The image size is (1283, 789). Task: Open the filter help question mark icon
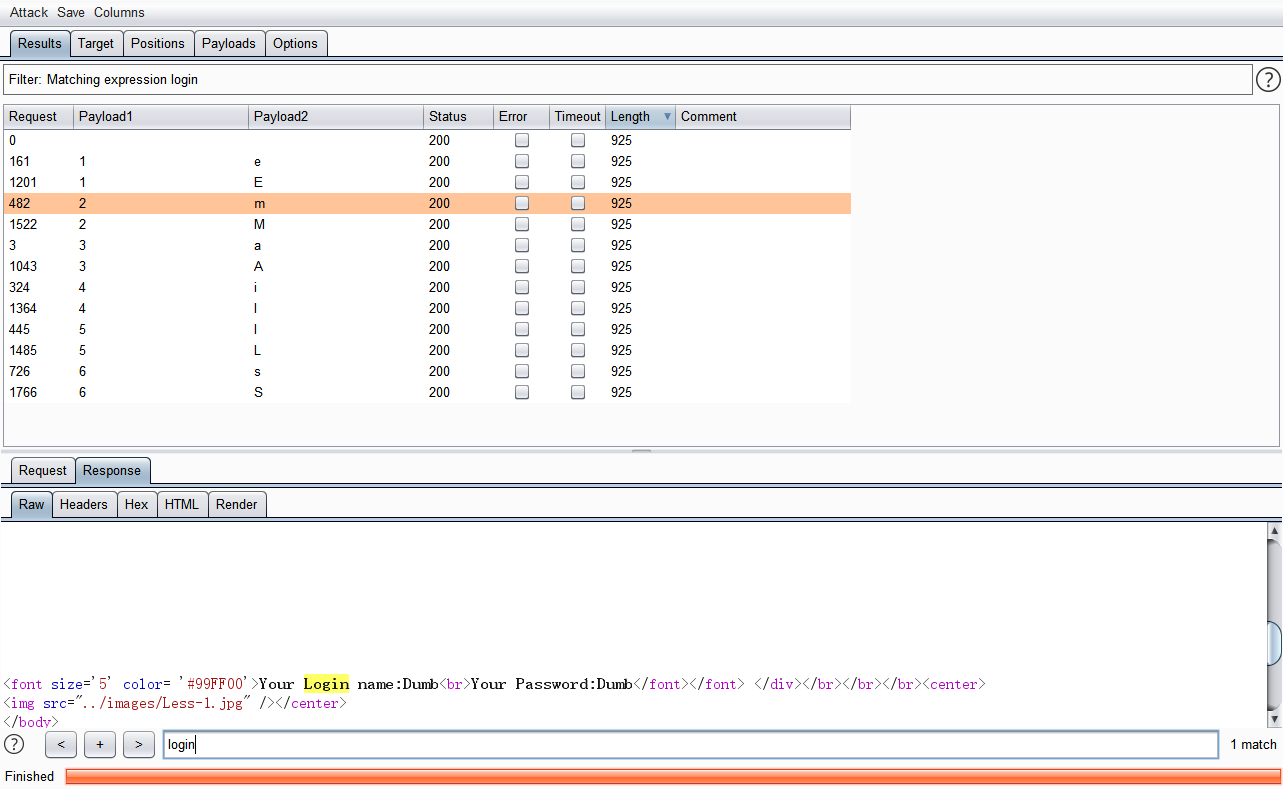coord(1268,80)
